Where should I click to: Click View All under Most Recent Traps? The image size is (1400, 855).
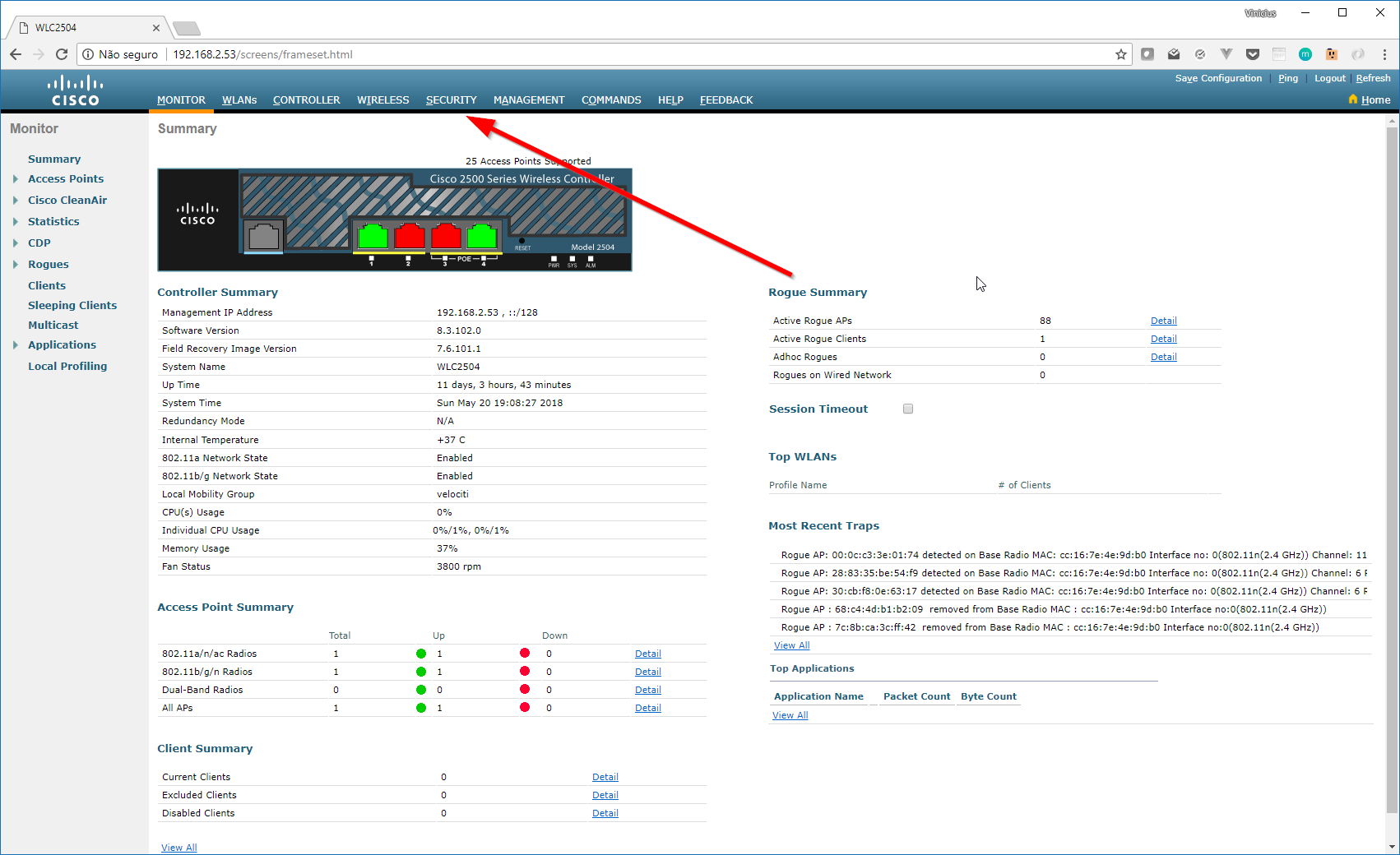791,645
